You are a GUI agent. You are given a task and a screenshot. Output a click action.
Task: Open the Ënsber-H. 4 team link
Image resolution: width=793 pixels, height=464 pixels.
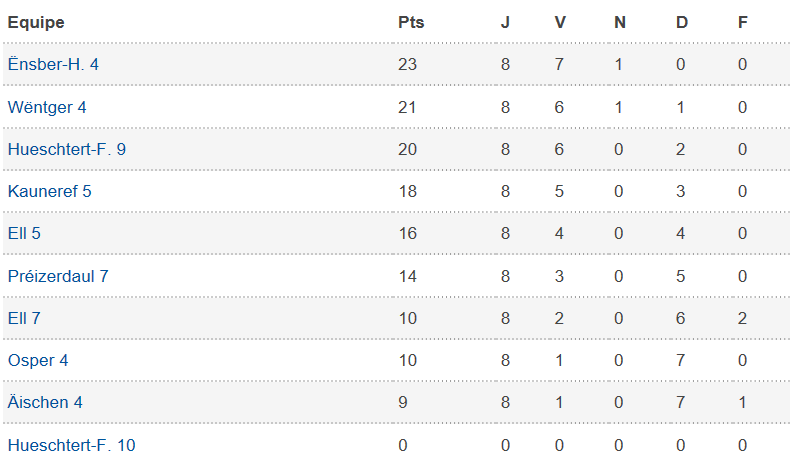point(53,65)
